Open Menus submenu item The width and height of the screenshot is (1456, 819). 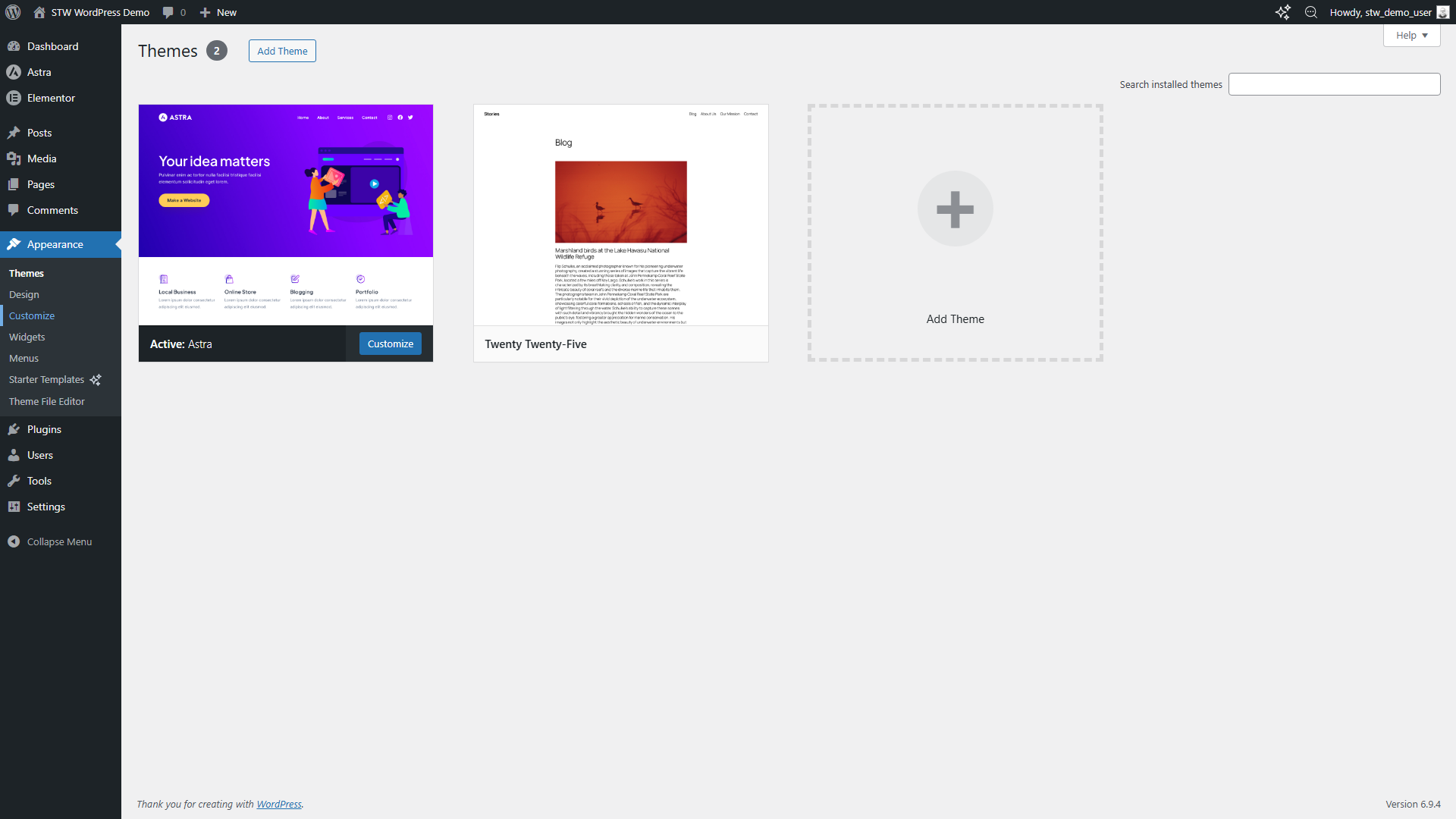click(24, 358)
